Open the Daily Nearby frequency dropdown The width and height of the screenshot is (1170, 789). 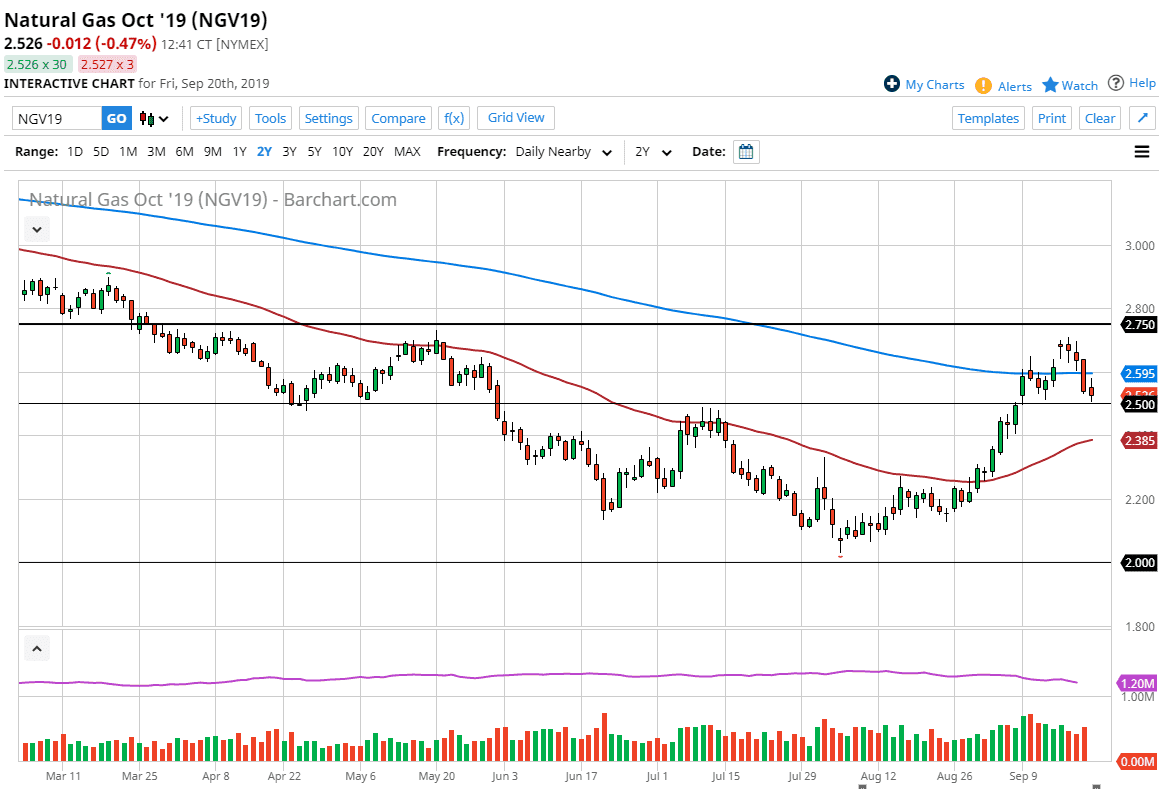tap(563, 152)
